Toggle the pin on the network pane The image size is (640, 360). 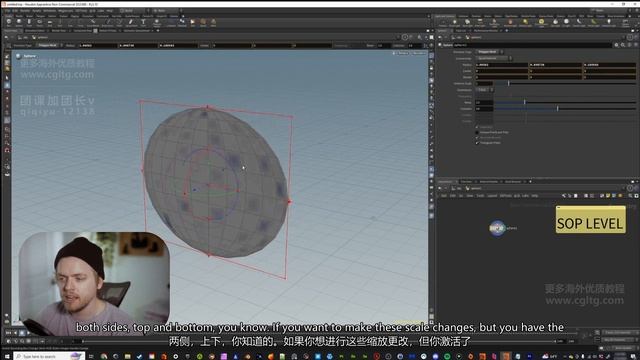coord(630,188)
